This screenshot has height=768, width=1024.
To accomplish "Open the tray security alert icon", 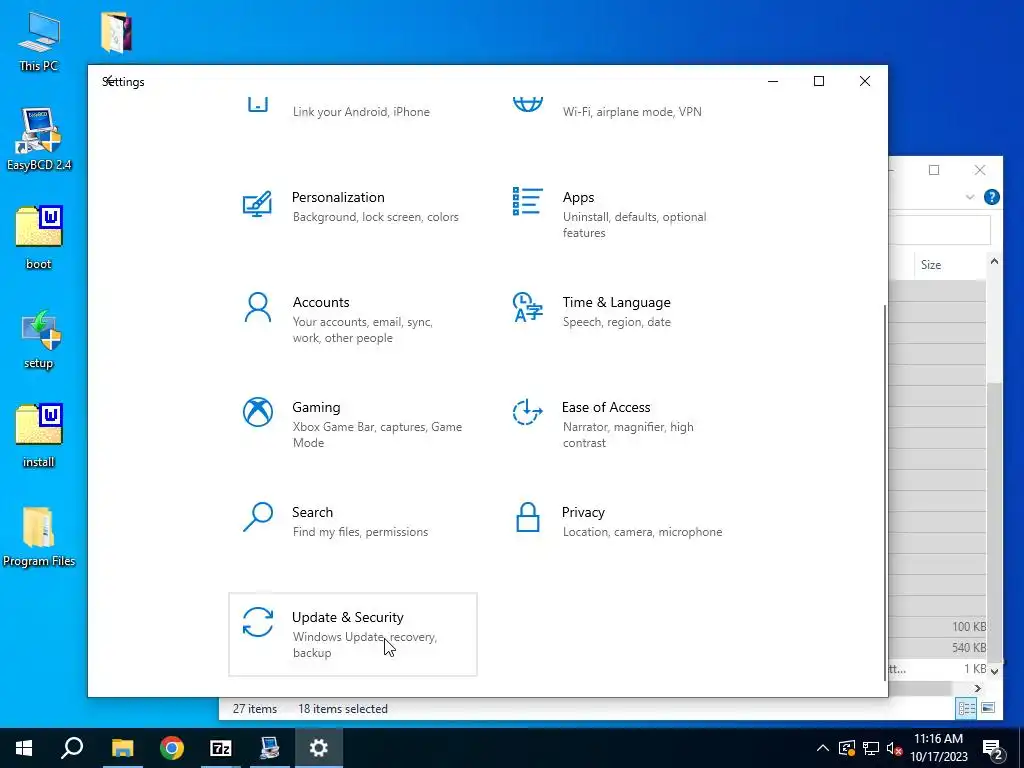I will [x=846, y=748].
